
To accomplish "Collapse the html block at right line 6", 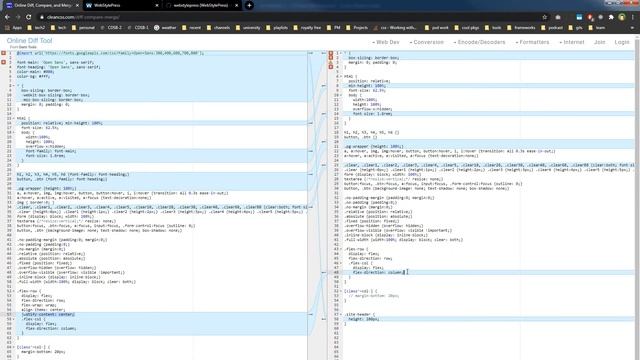I will click(x=341, y=76).
